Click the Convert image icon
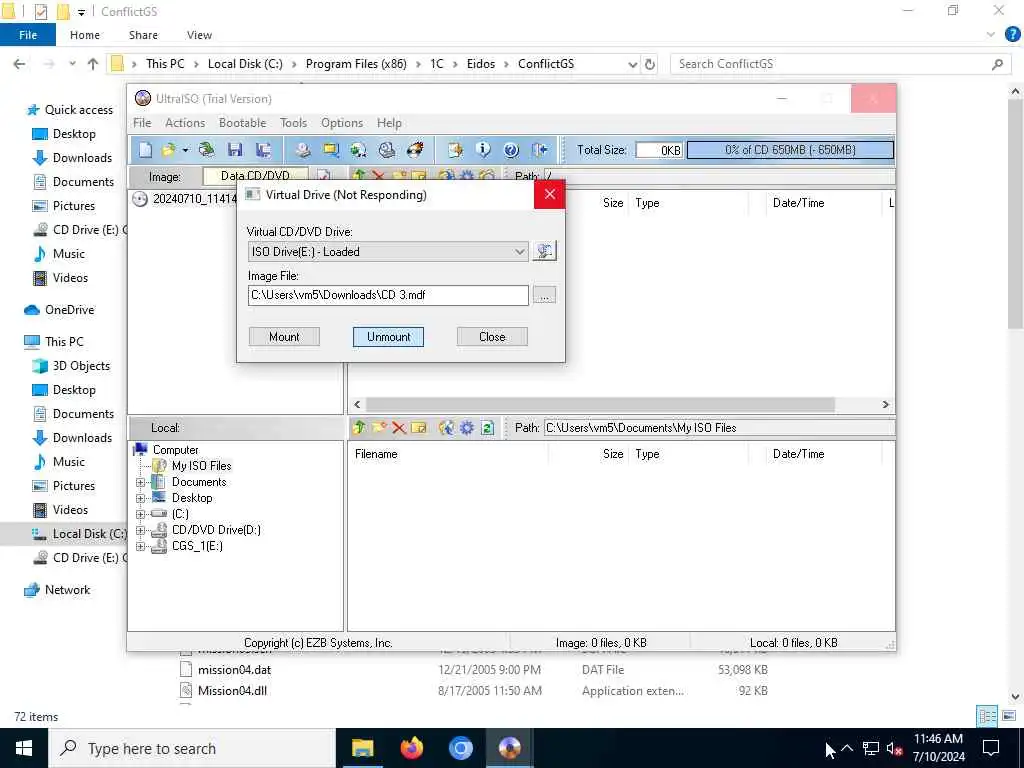 [x=358, y=150]
